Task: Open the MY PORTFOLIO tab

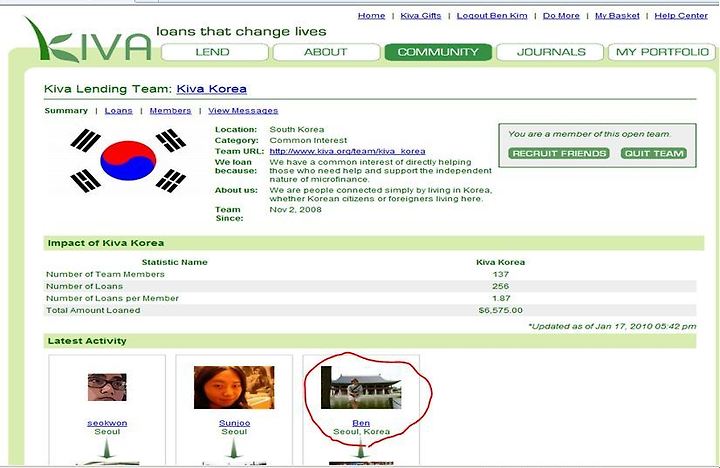Action: (x=662, y=52)
